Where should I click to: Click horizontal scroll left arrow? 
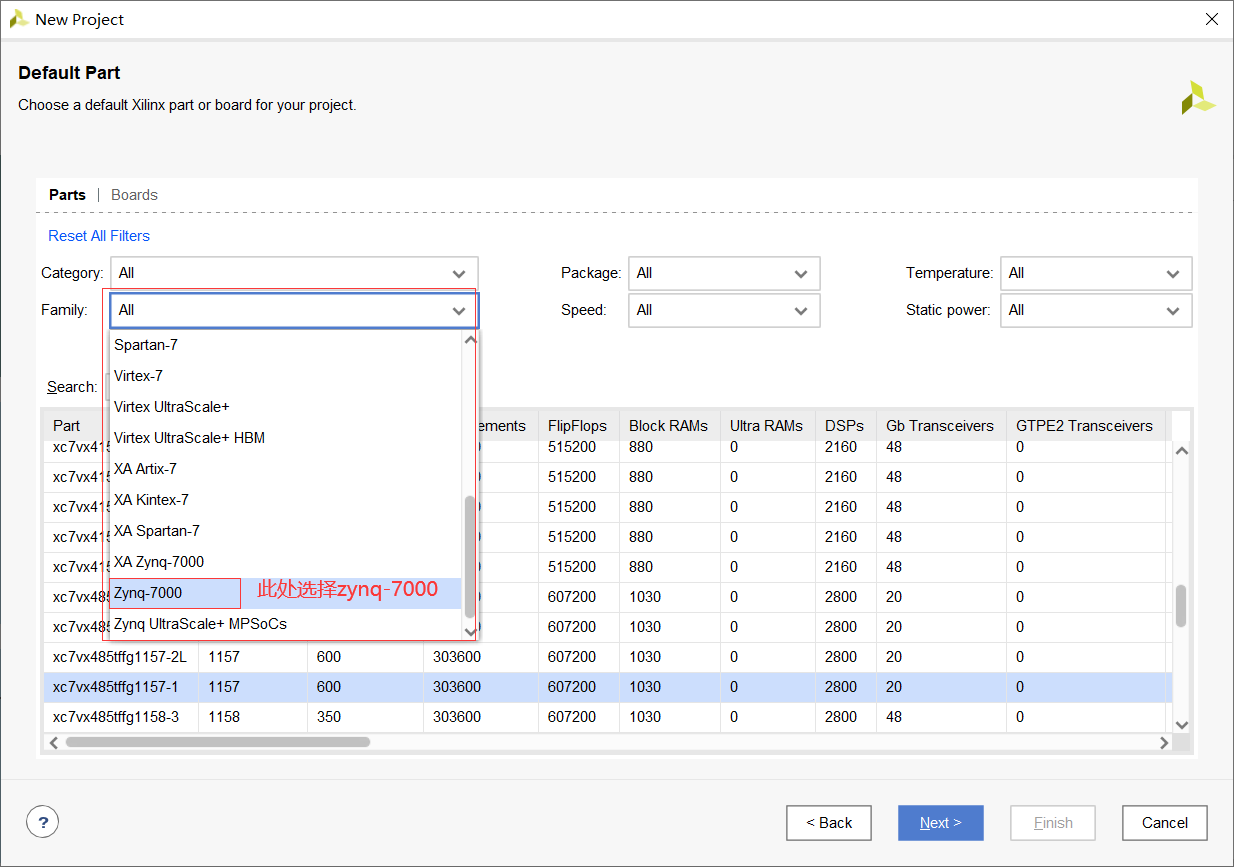[x=54, y=743]
